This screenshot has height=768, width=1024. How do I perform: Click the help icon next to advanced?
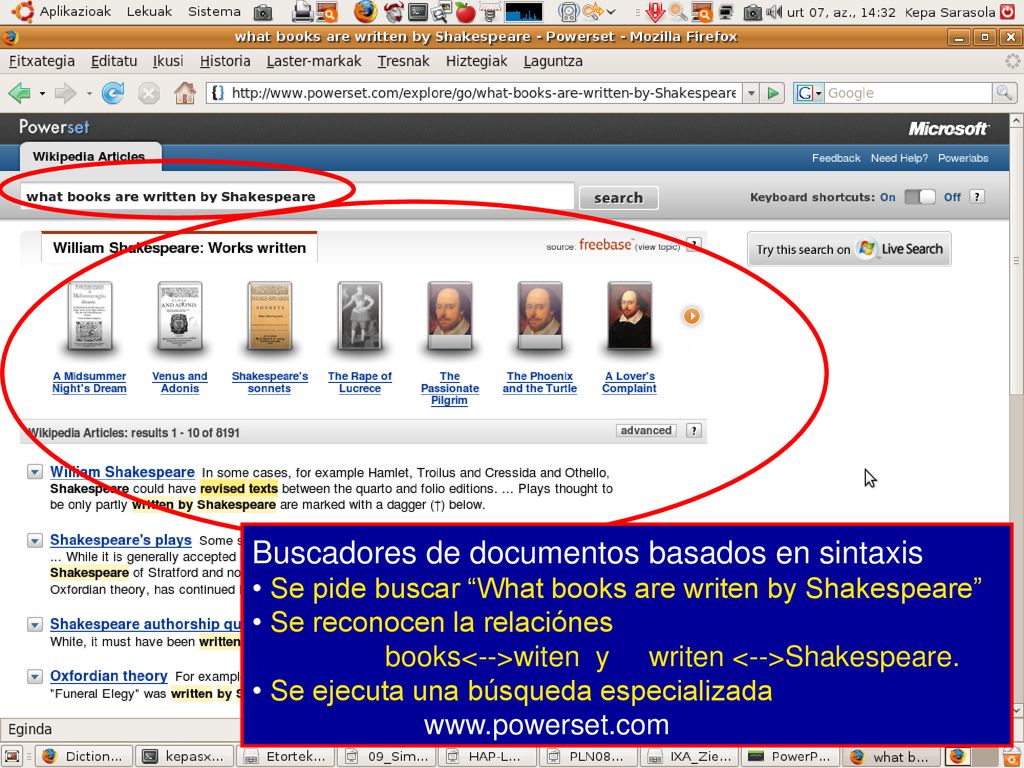click(694, 430)
